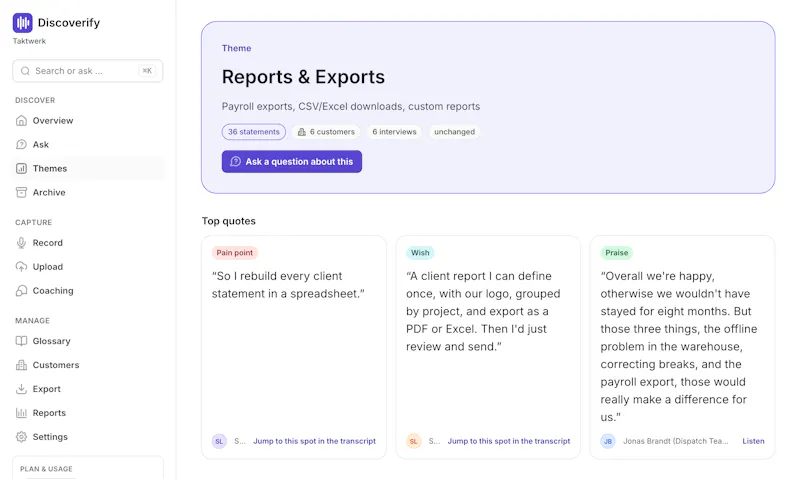The image size is (800, 479).
Task: Click the Praise tag
Action: (x=616, y=253)
